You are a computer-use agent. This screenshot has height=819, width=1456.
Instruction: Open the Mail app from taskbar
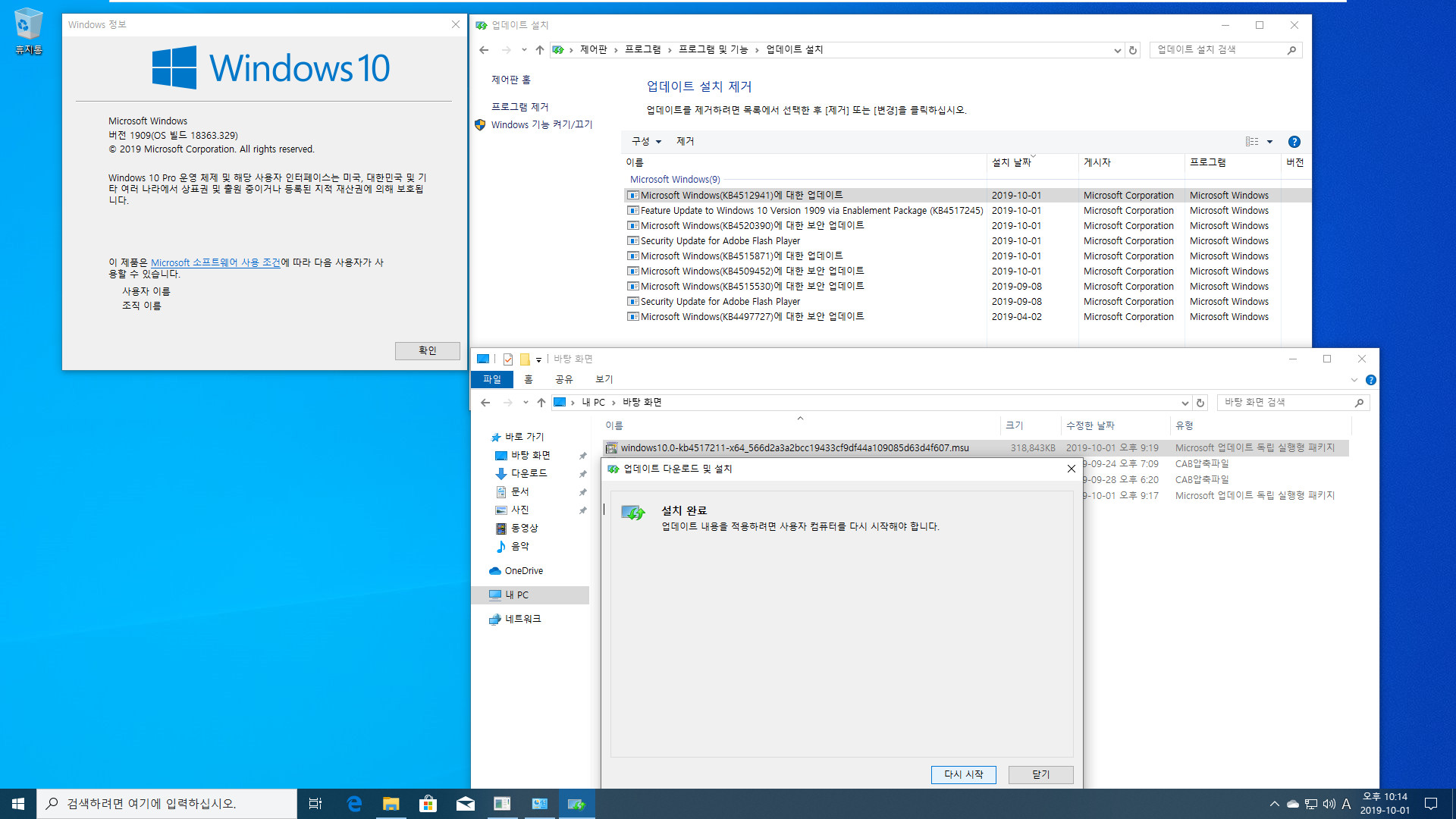465,804
